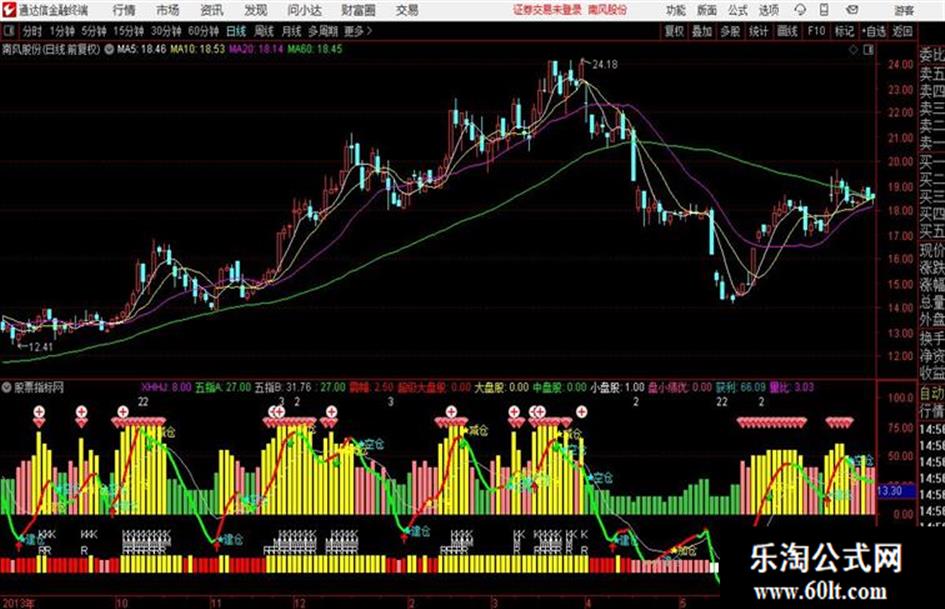Viewport: 945px width, 609px height.
Task: Open the 功能 menu
Action: 676,10
